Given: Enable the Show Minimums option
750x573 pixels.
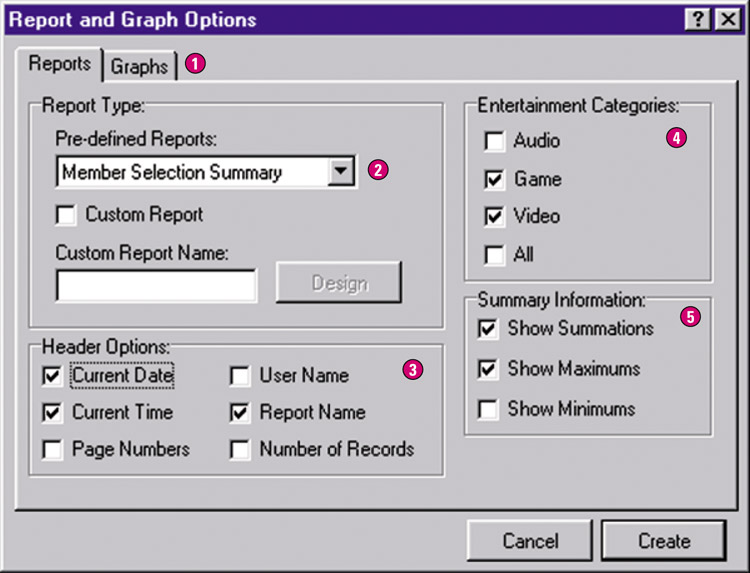Looking at the screenshot, I should (x=489, y=409).
